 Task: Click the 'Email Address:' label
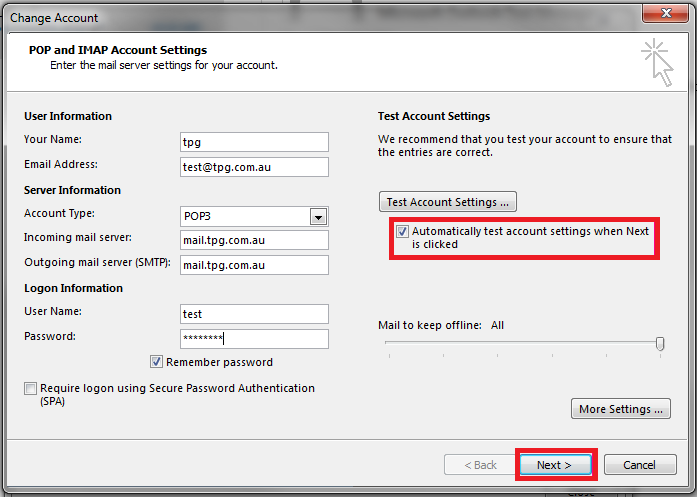[x=61, y=164]
